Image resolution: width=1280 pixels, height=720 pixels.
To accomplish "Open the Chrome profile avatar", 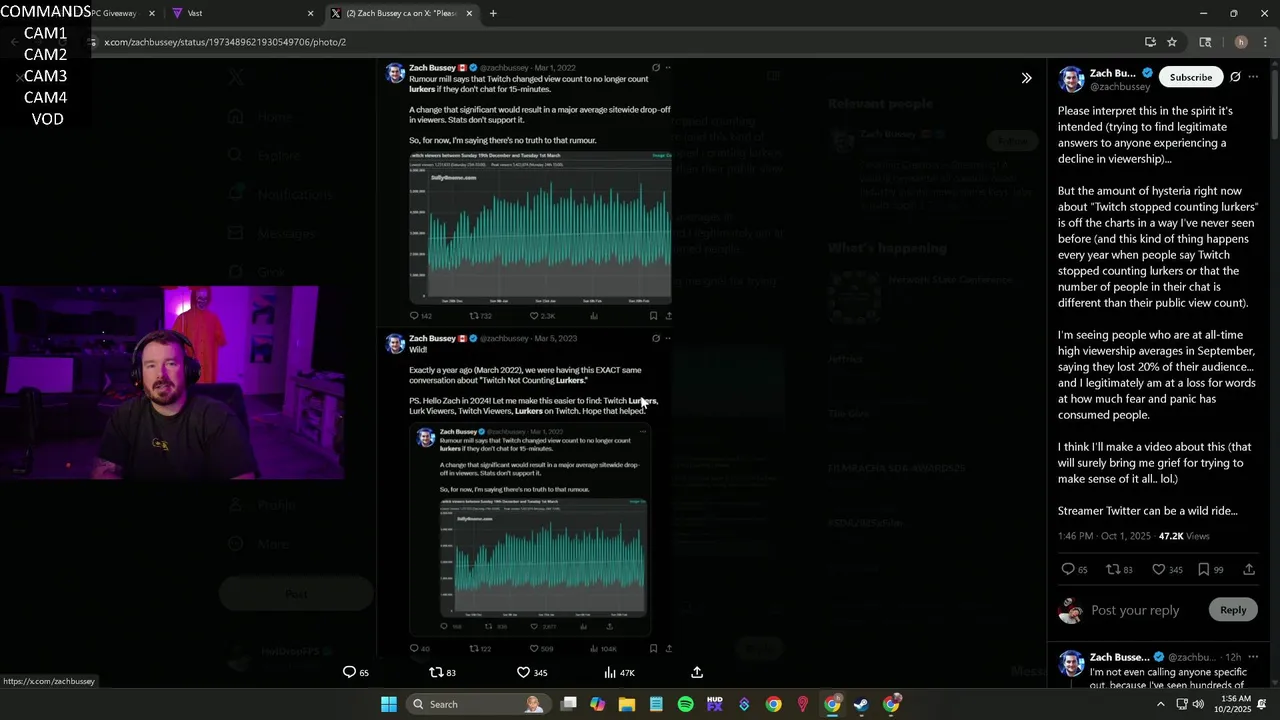I will (1241, 42).
